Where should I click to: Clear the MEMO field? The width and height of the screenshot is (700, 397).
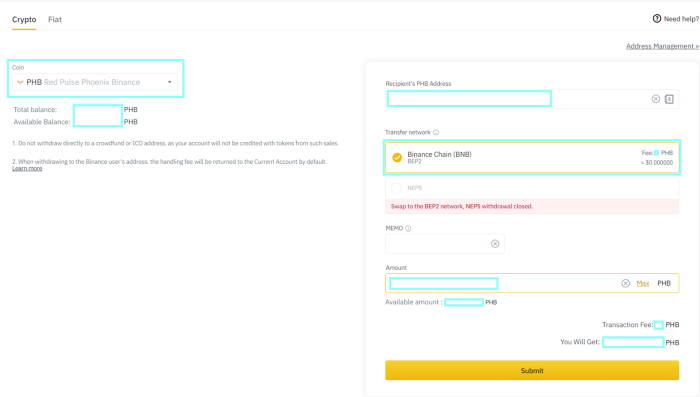495,244
